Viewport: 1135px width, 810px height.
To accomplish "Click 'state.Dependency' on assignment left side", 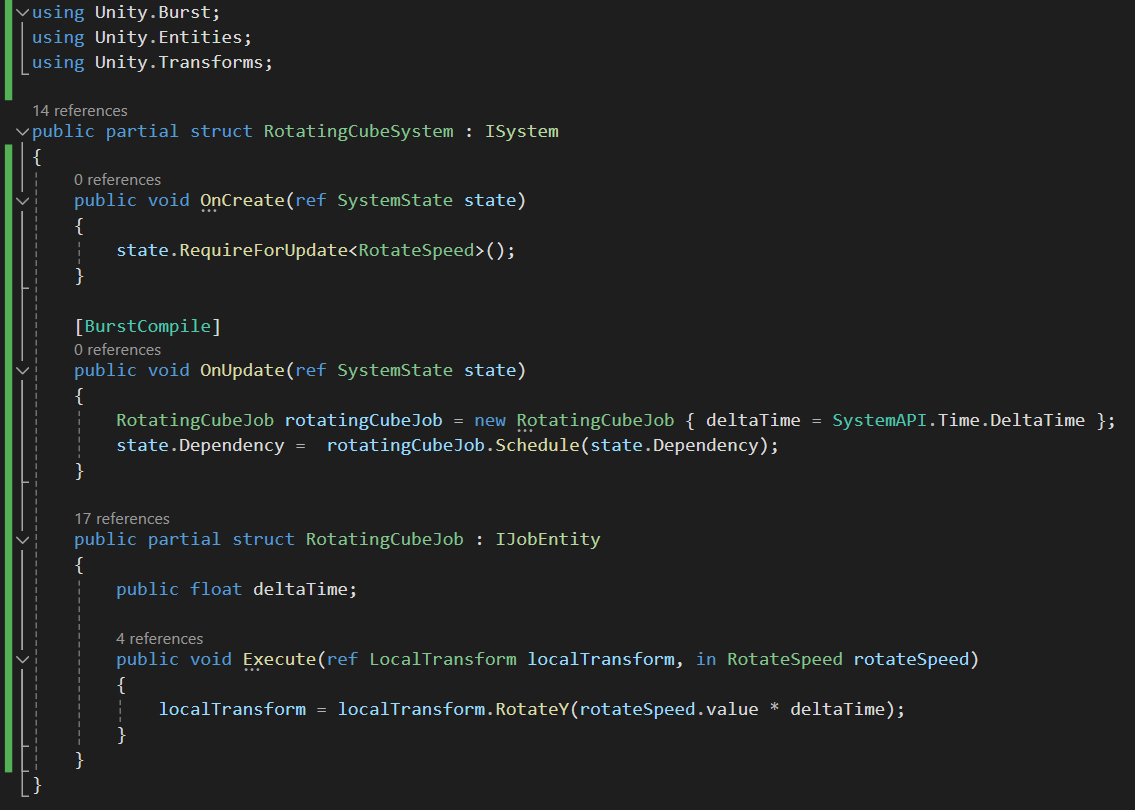I will [201, 445].
